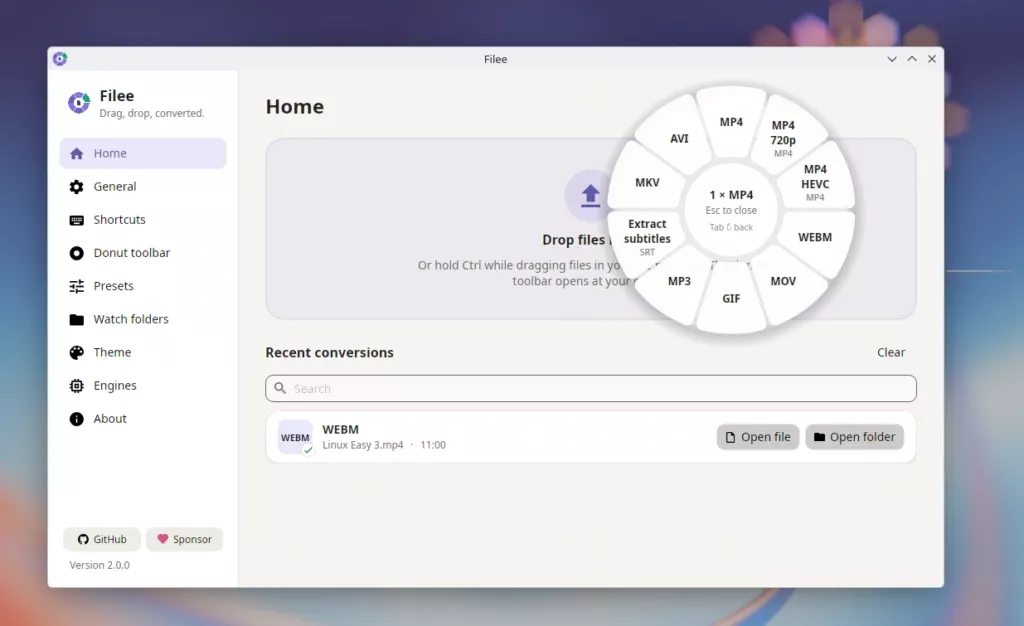
Task: Open the Donut toolbar settings
Action: [143, 253]
